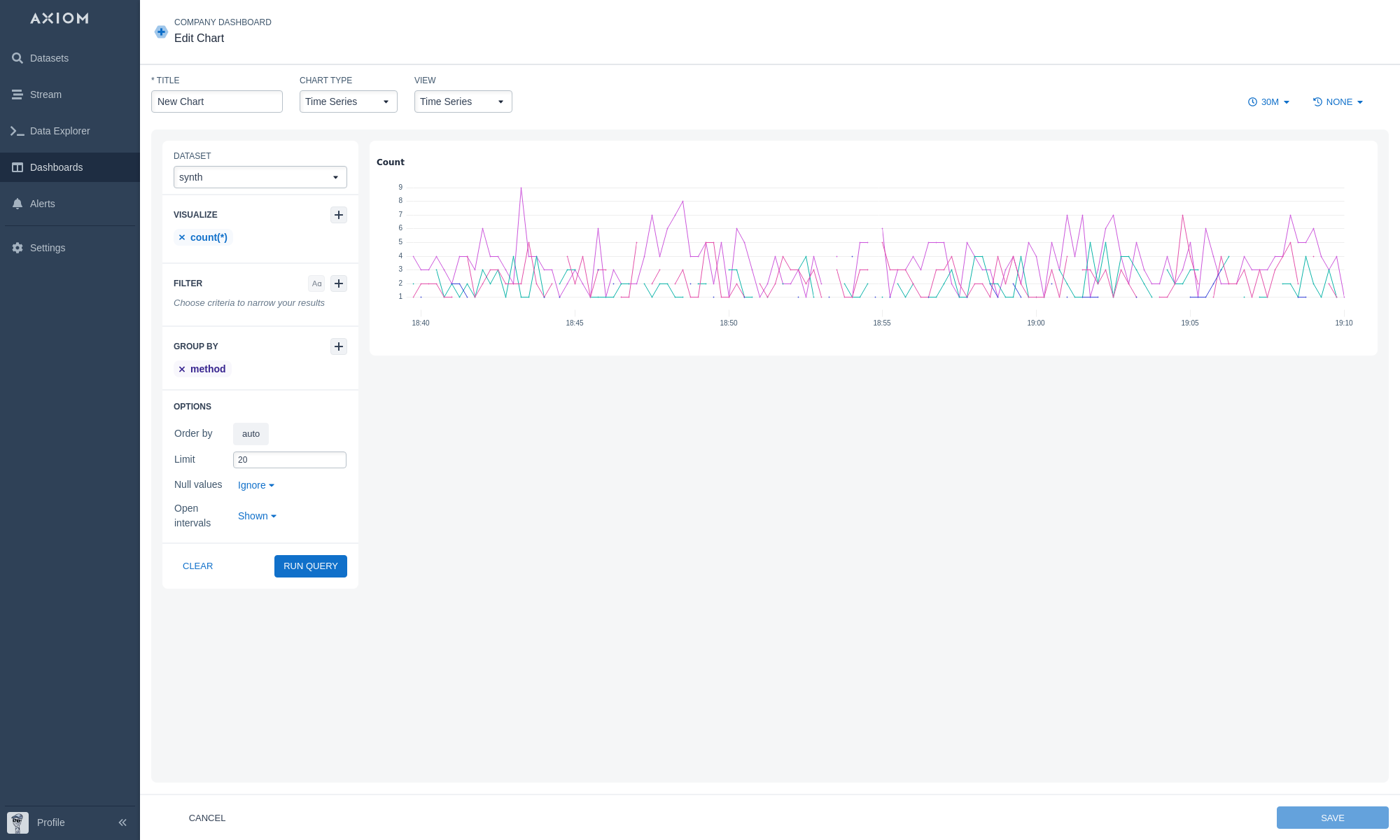Click the add Filter plus icon
This screenshot has height=840, width=1400.
pyautogui.click(x=339, y=283)
